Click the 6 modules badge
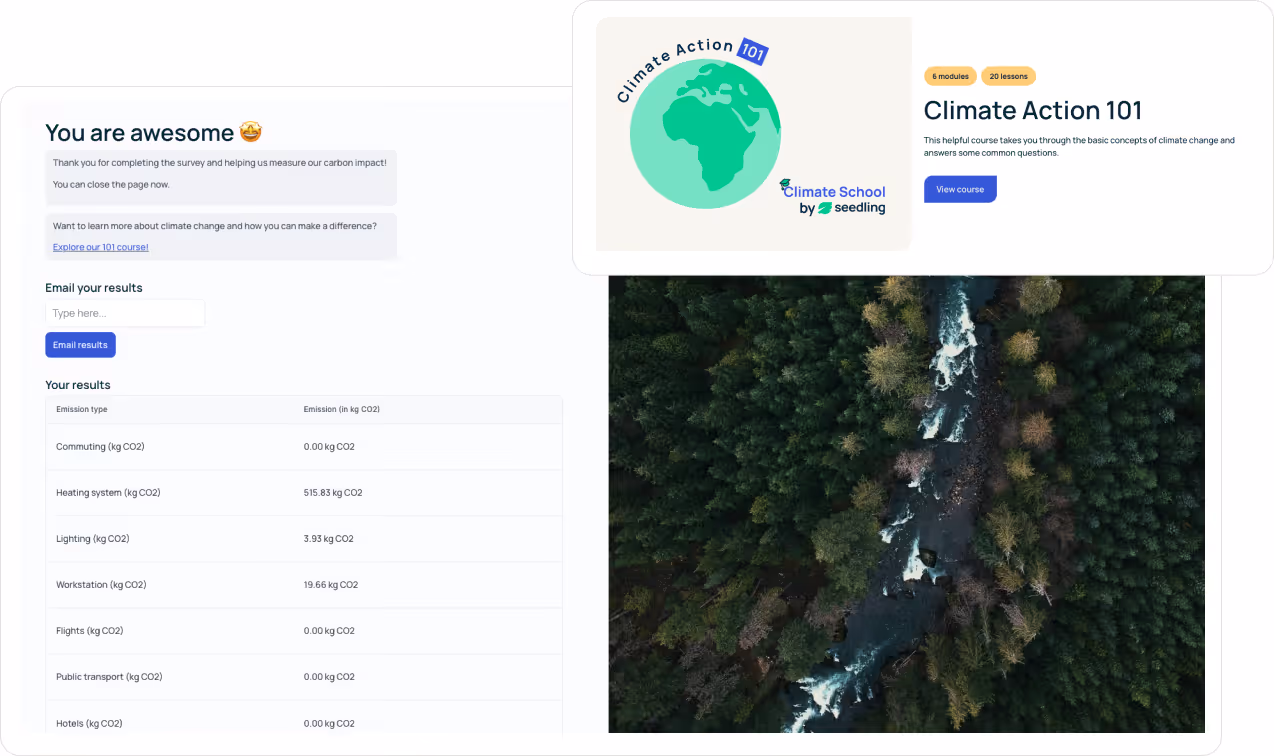1274x756 pixels. [950, 76]
